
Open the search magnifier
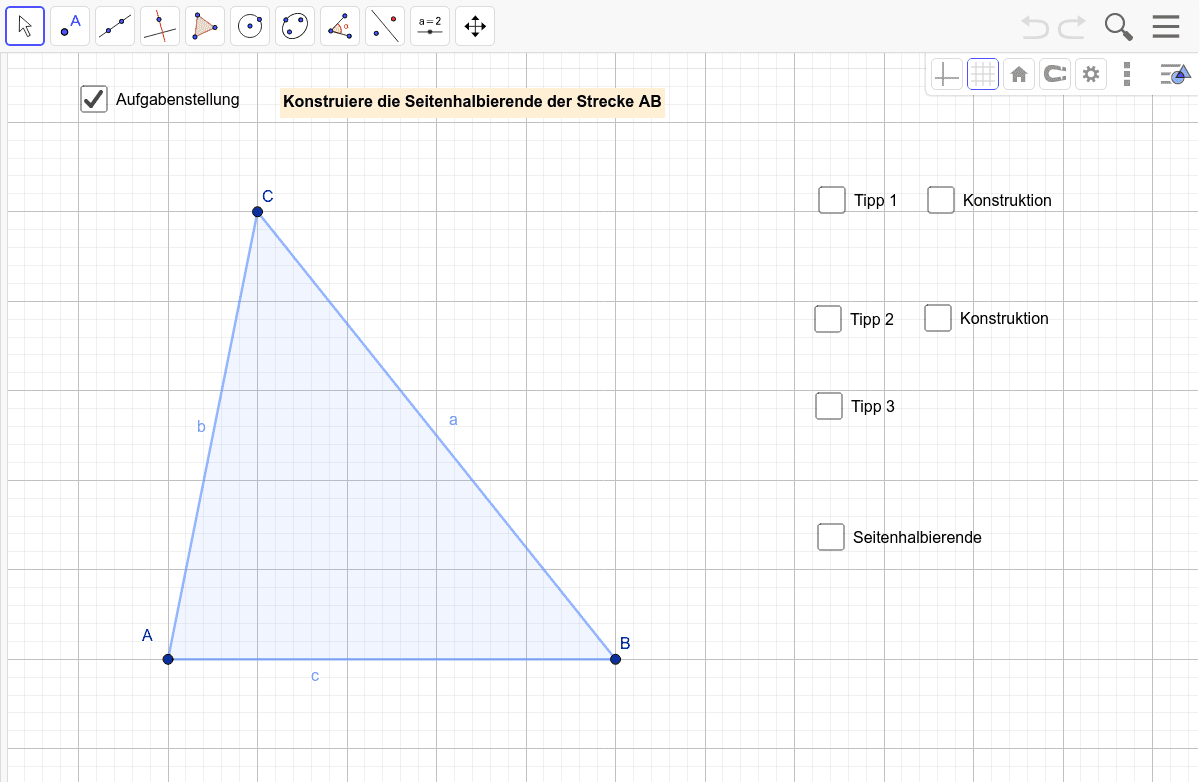pos(1118,27)
